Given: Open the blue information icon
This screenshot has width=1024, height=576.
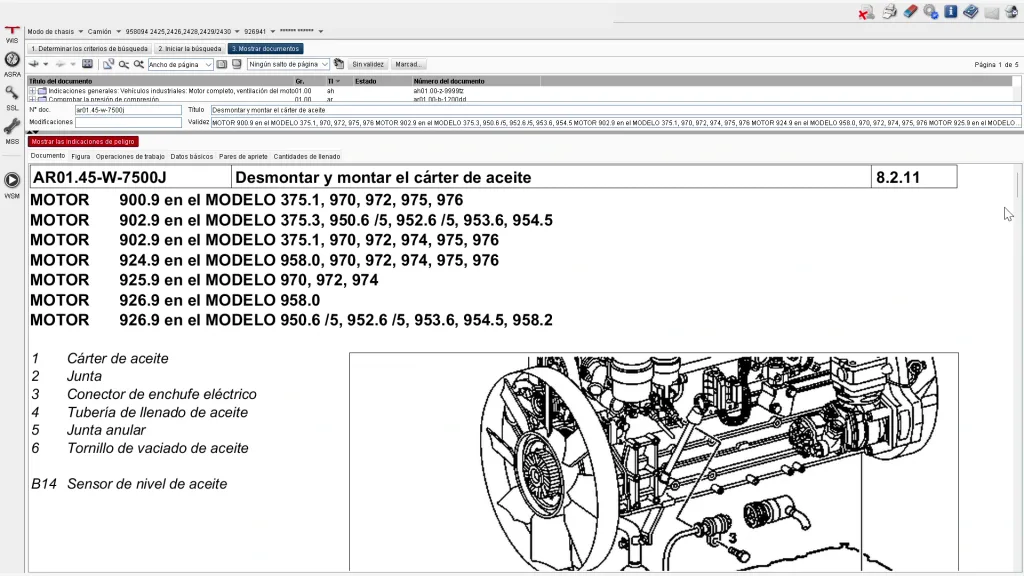Looking at the screenshot, I should point(951,11).
